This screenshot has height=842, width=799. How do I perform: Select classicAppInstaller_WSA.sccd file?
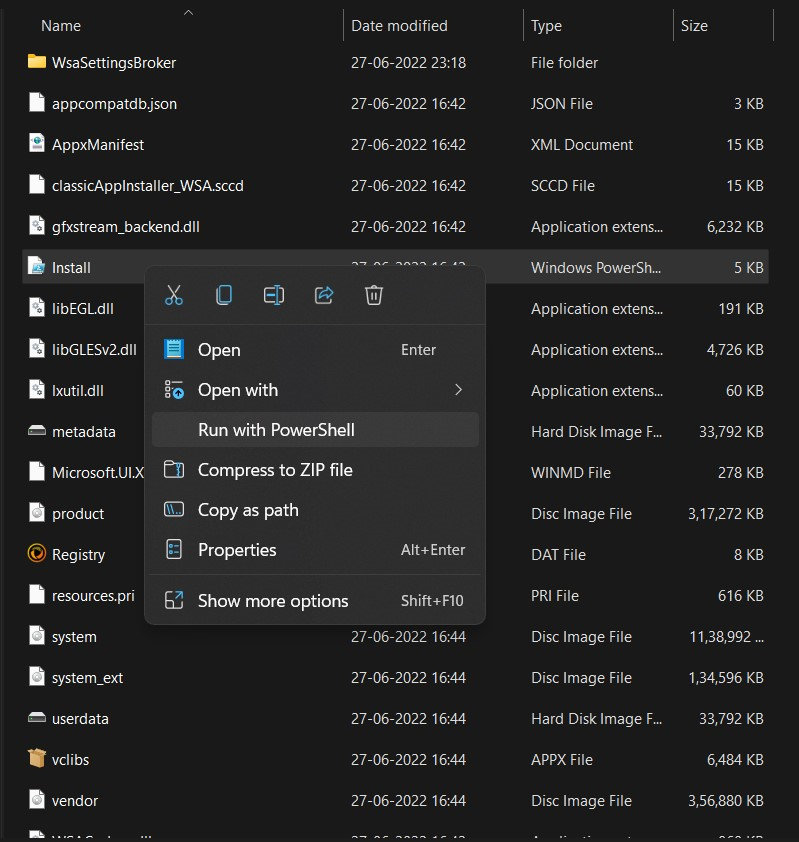click(148, 186)
